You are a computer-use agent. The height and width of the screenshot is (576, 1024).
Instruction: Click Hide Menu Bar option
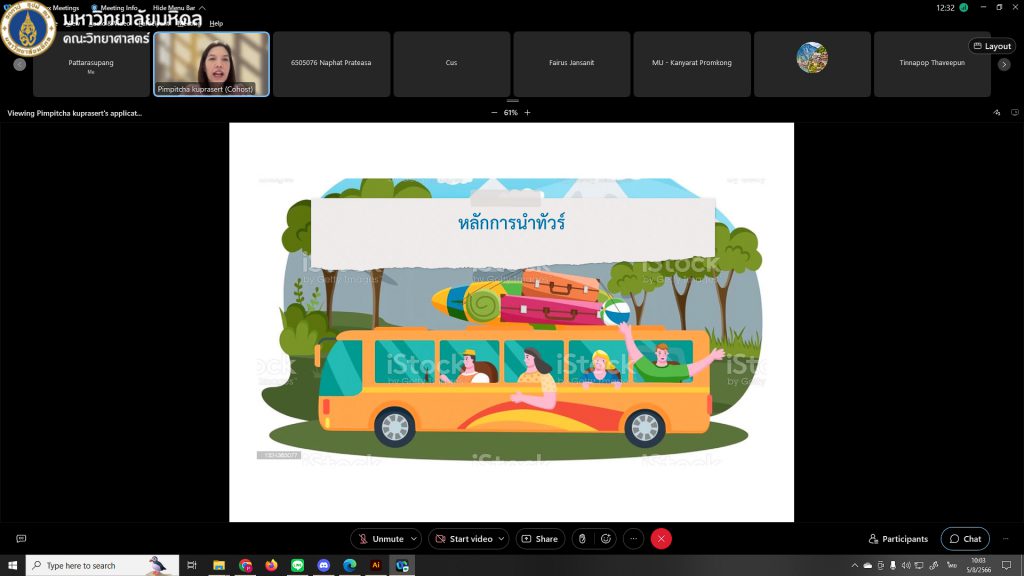point(176,8)
